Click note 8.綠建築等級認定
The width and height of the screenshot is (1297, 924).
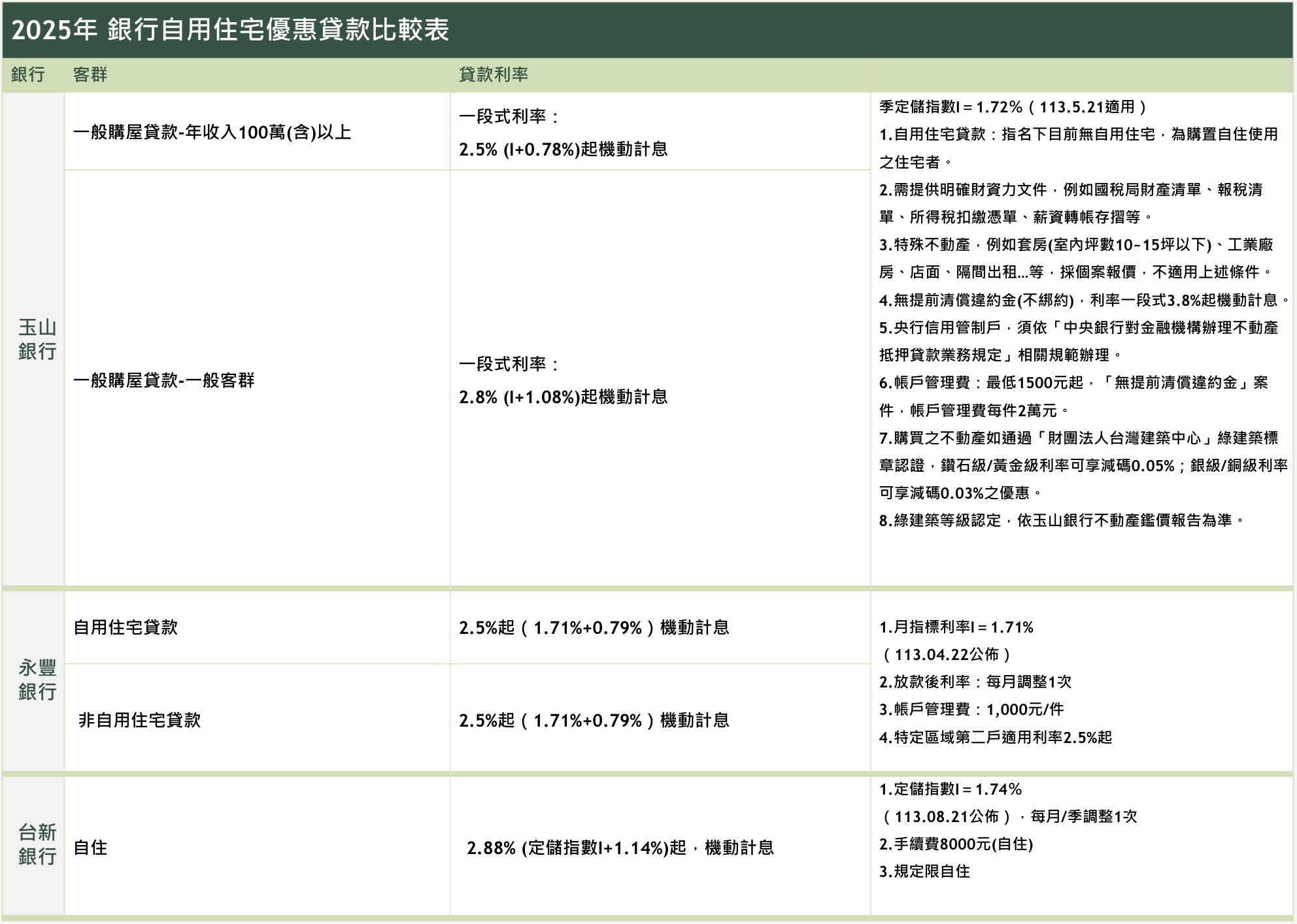tap(1063, 520)
